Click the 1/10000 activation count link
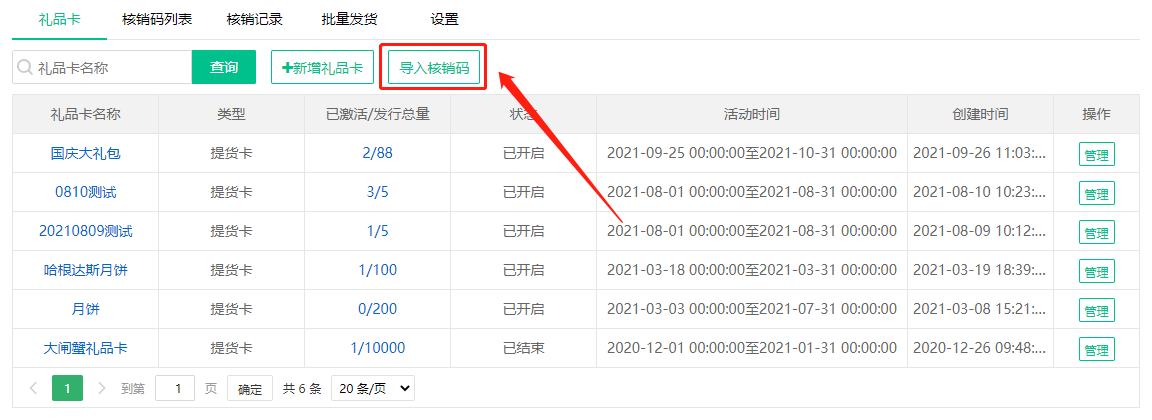The width and height of the screenshot is (1152, 420). [x=377, y=348]
